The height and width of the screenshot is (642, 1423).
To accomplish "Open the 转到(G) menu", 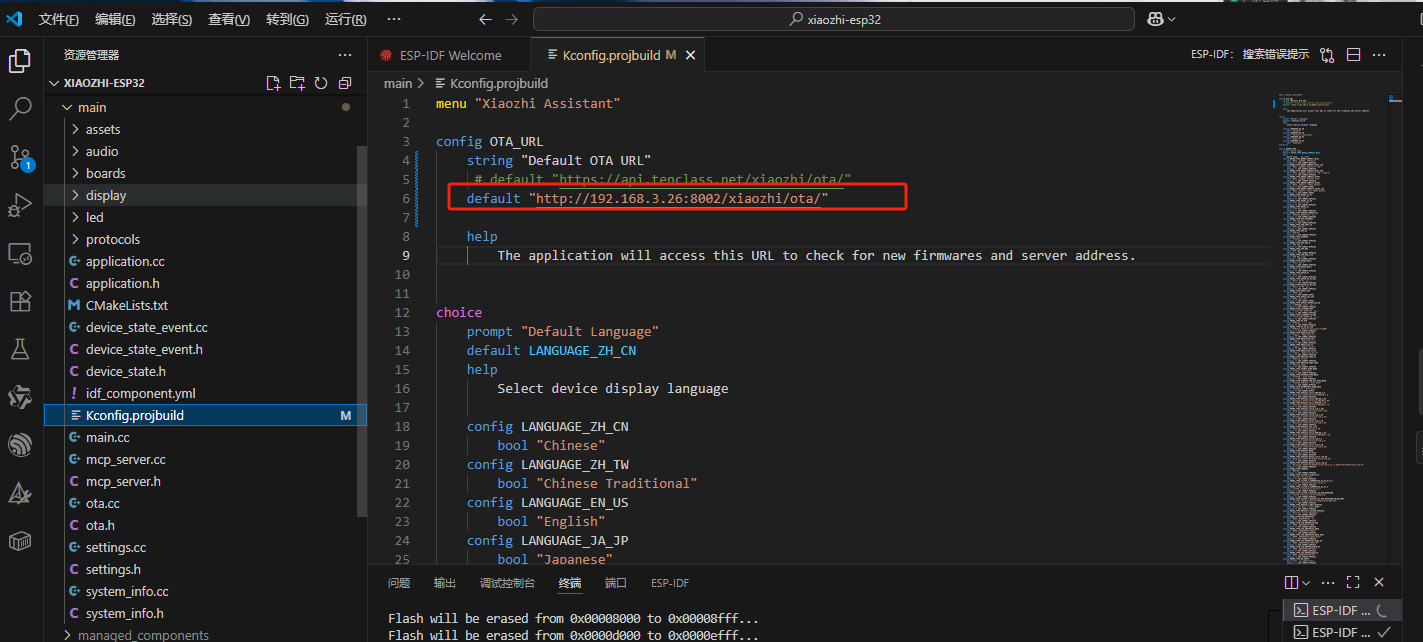I will click(x=287, y=19).
